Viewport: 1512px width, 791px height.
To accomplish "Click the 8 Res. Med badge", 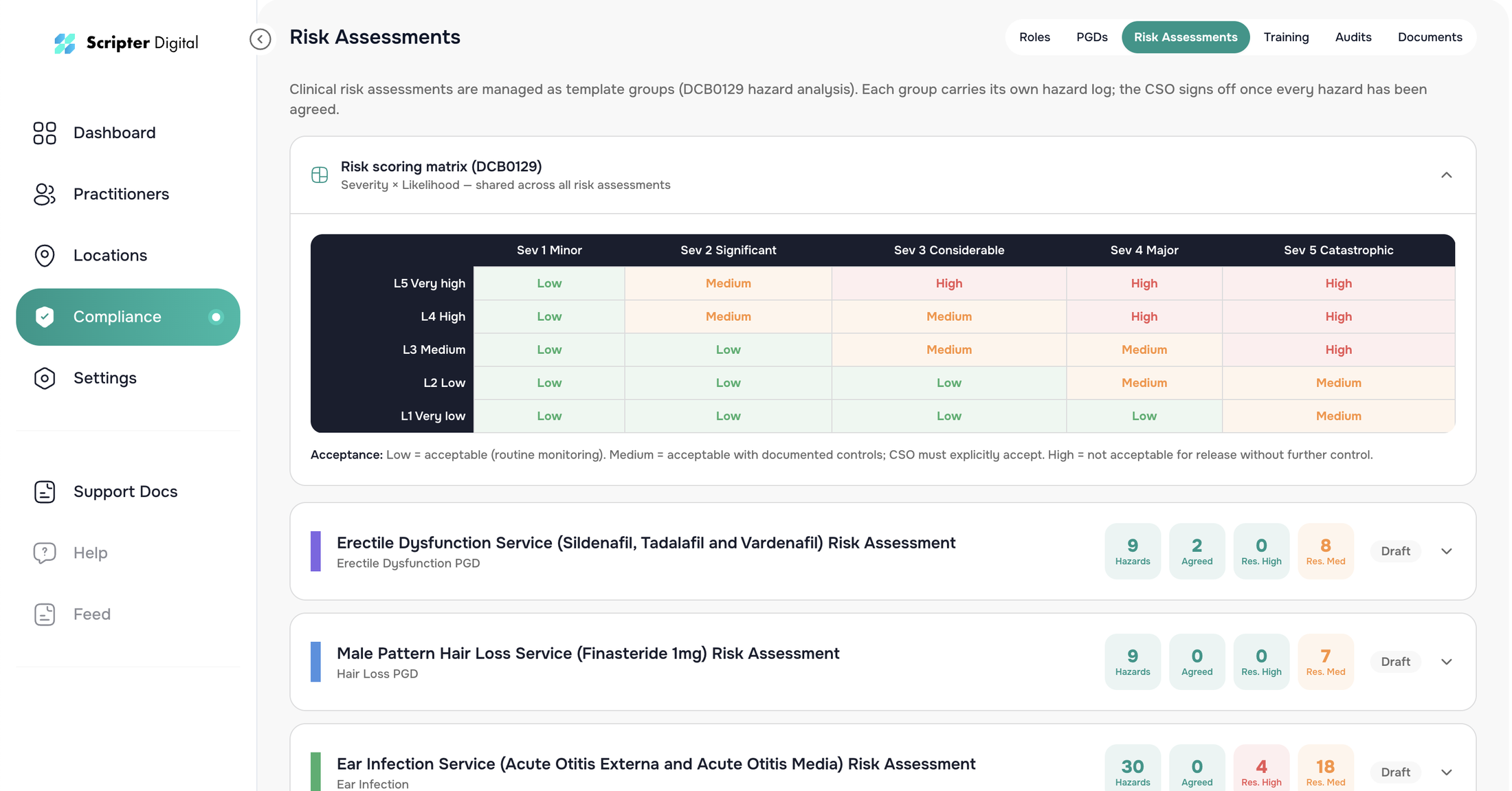I will point(1326,551).
